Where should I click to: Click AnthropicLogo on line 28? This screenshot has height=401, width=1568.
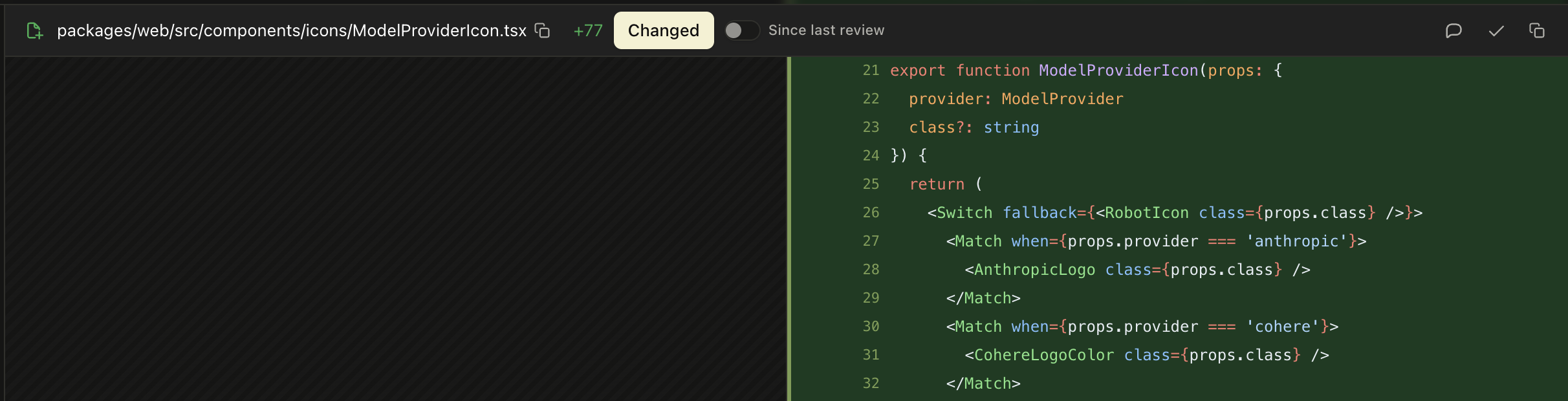(x=1034, y=270)
